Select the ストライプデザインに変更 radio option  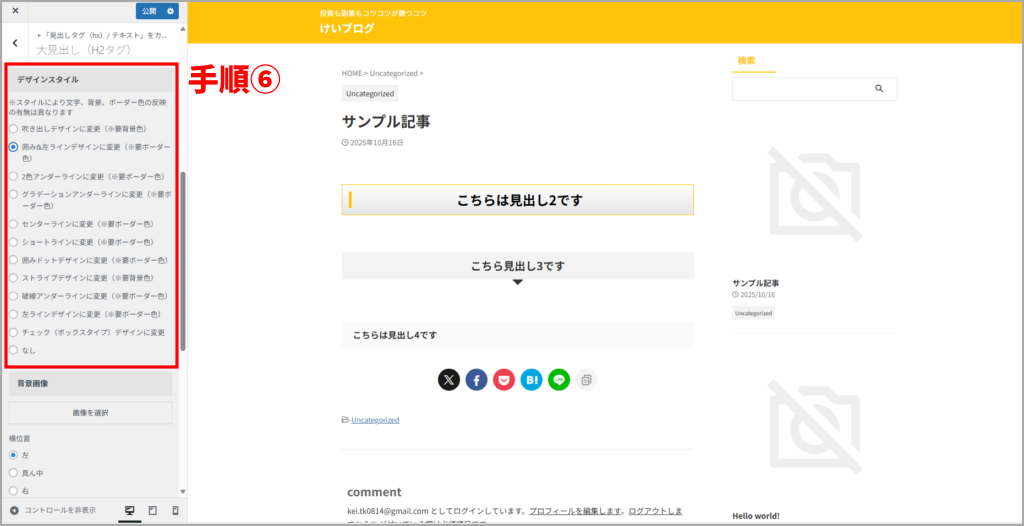pos(14,278)
